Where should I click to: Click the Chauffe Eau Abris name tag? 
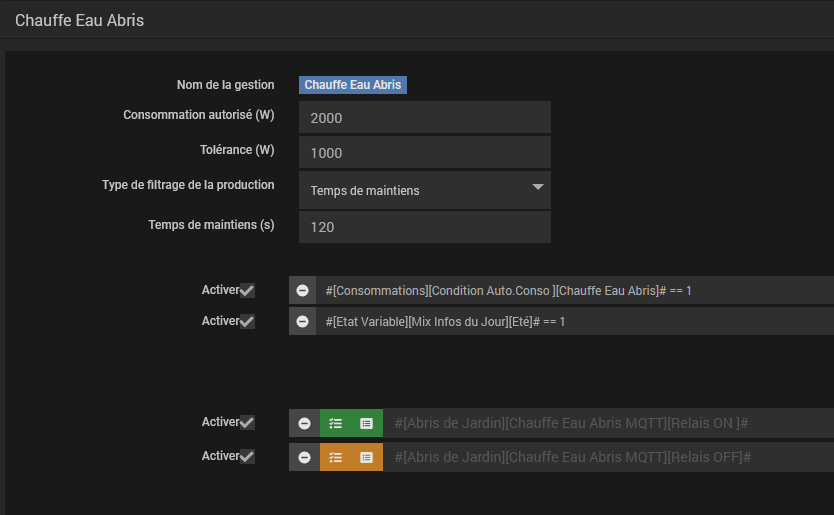tap(353, 85)
